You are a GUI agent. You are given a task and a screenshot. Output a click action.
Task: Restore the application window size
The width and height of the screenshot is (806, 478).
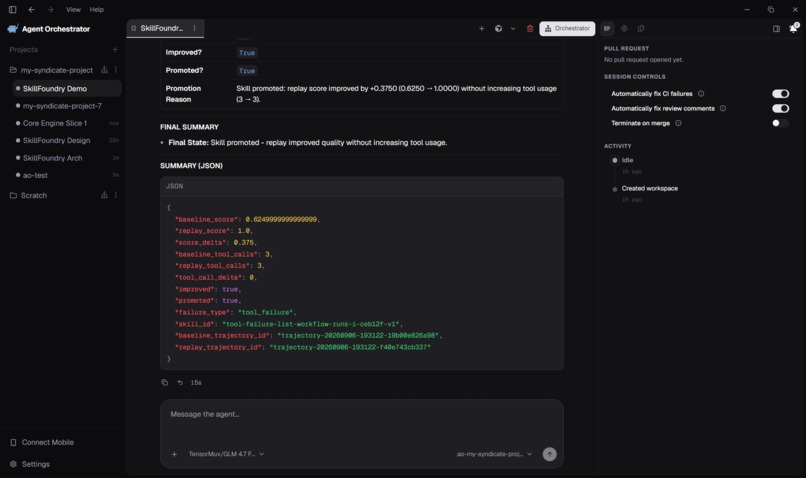[x=771, y=9]
